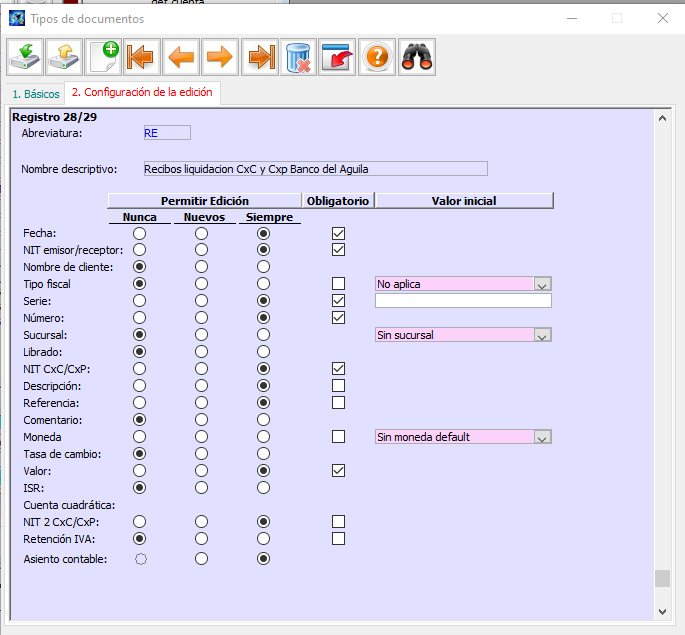Click the 'Cuenta cuadrática:' label
The width and height of the screenshot is (685, 635).
tap(69, 505)
